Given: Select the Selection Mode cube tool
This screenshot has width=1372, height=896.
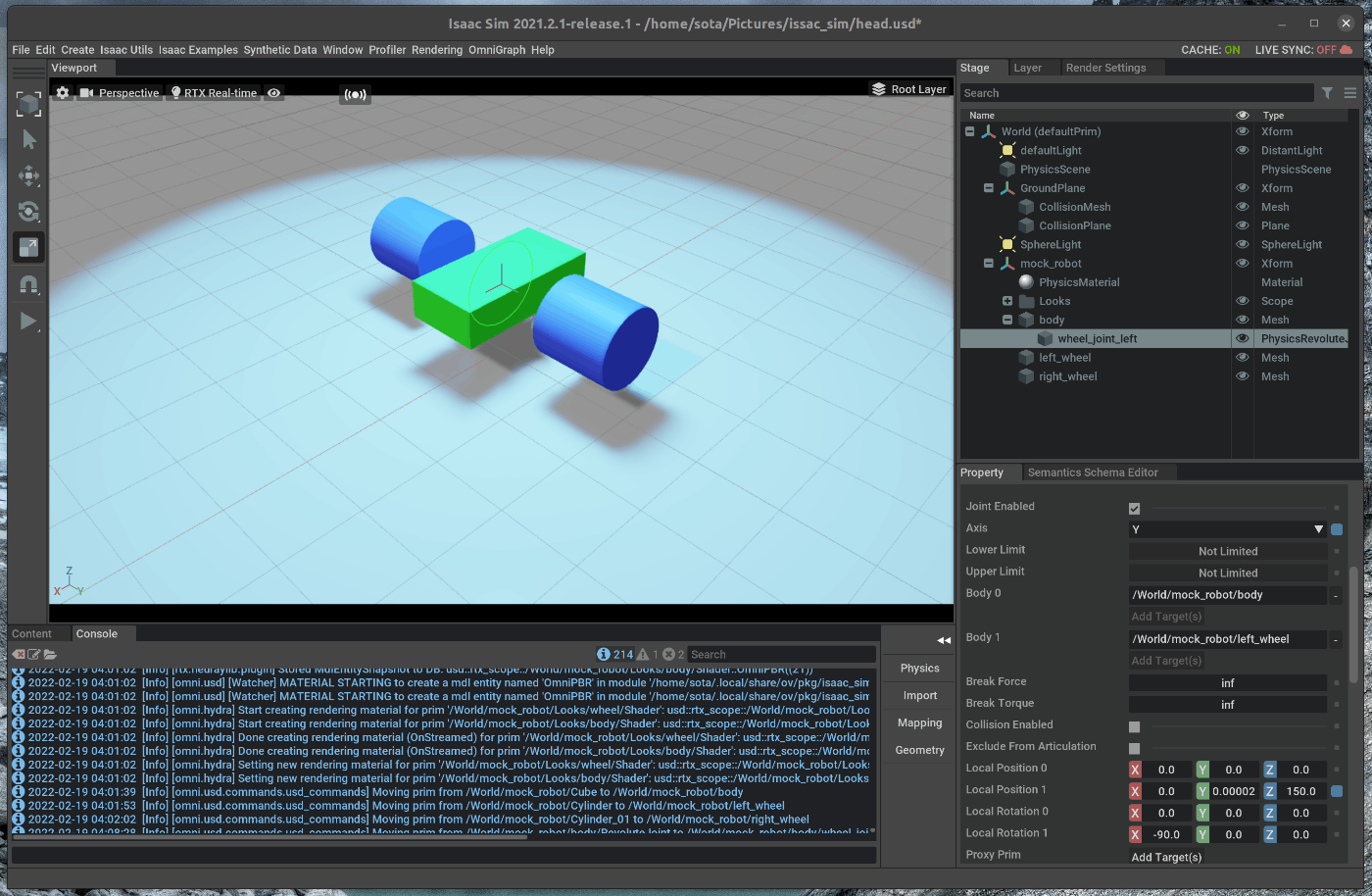Looking at the screenshot, I should pos(28,104).
